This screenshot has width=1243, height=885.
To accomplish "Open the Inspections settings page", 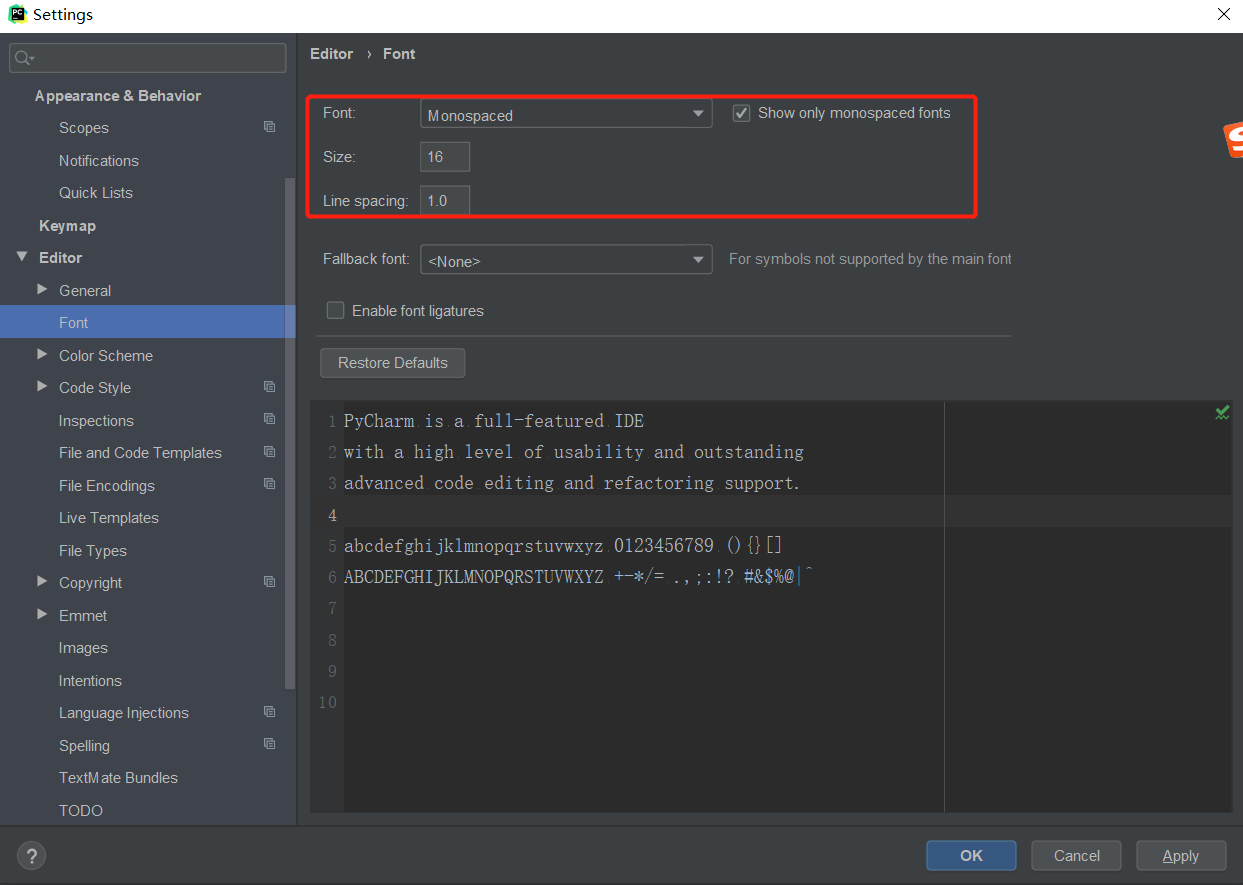I will [x=96, y=421].
